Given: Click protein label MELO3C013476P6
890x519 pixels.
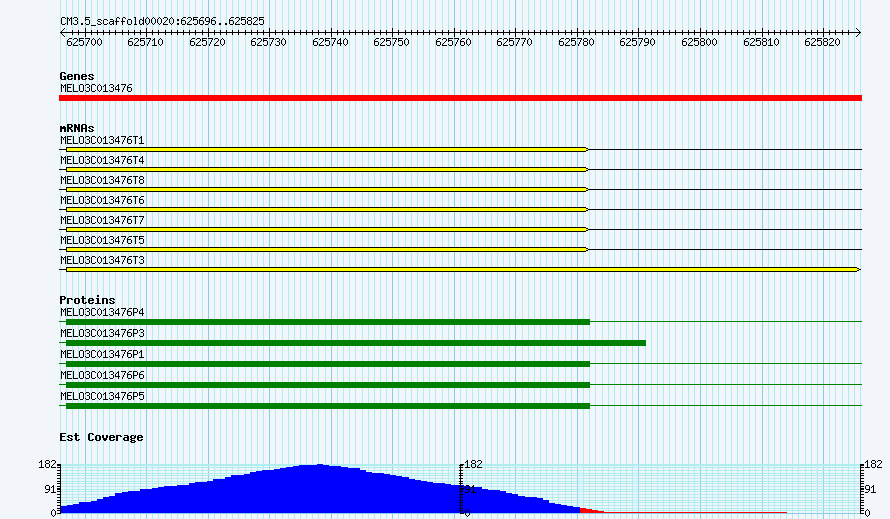Looking at the screenshot, I should coord(102,375).
